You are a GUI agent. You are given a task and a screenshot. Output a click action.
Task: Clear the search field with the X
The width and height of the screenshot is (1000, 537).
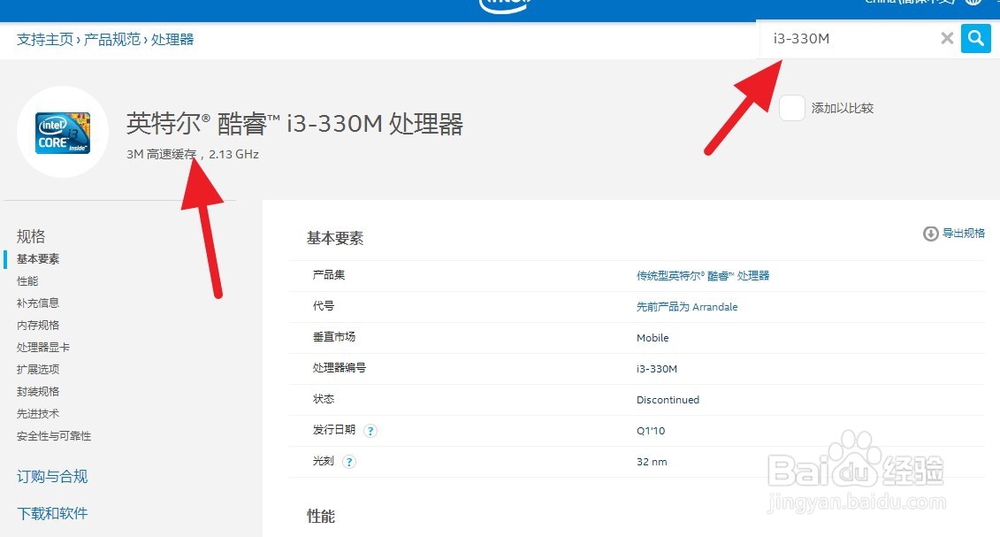click(x=947, y=39)
